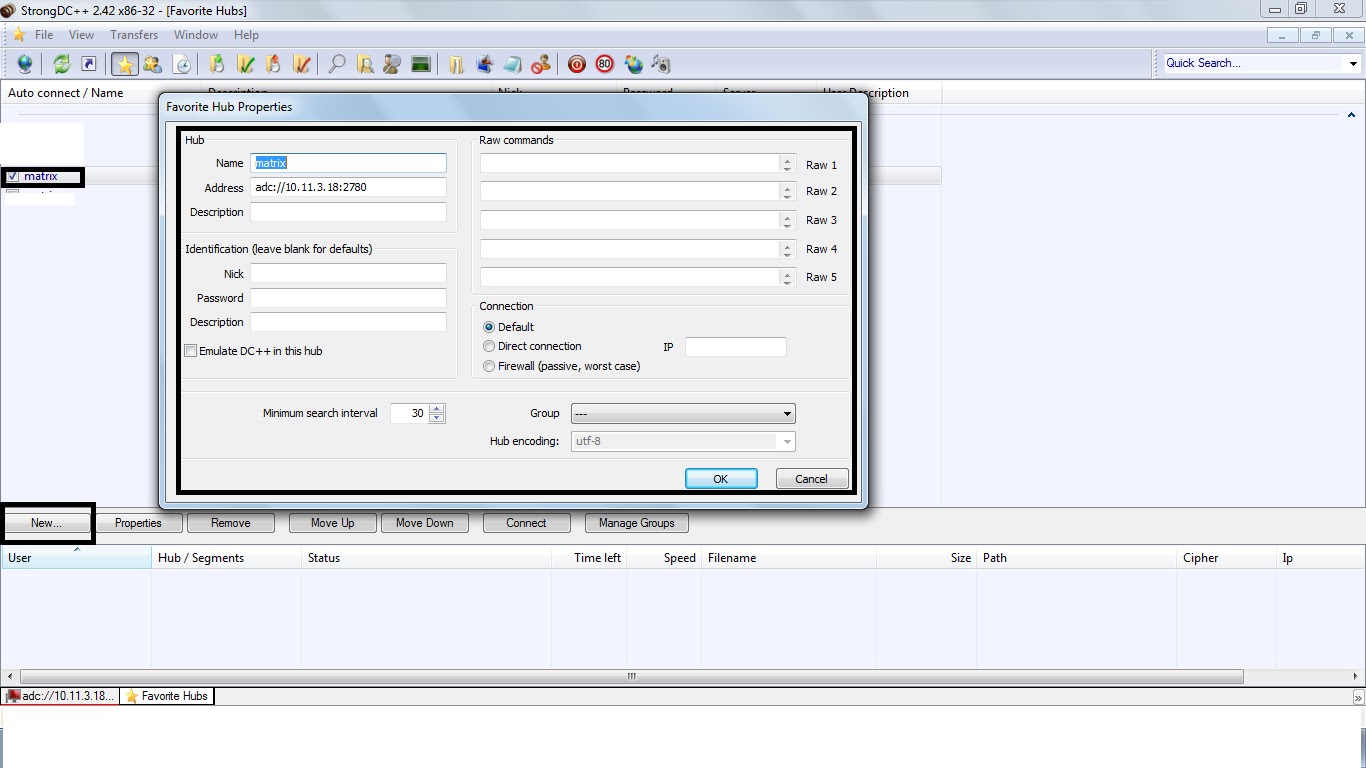The height and width of the screenshot is (768, 1366).
Task: Enable Emulate DC++ in this hub
Action: pyautogui.click(x=190, y=351)
